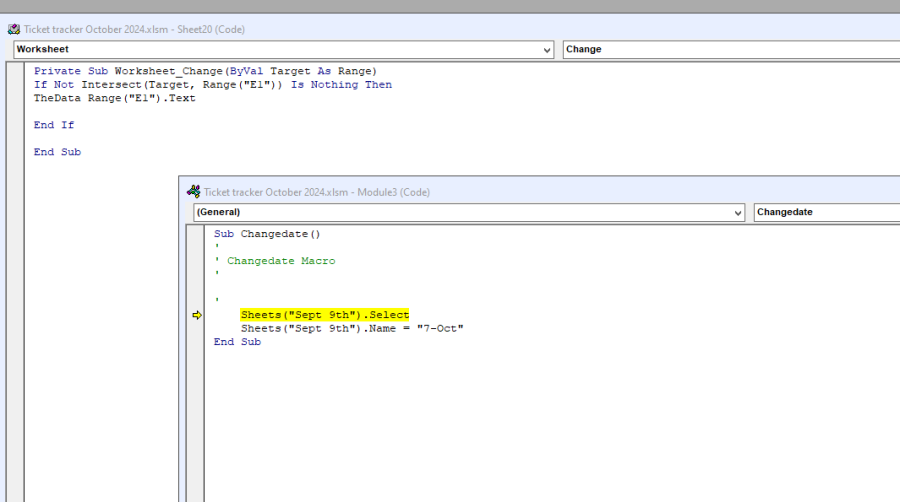The height and width of the screenshot is (502, 900).
Task: Click the yellow execution pointer arrow in margin
Action: pyautogui.click(x=197, y=315)
